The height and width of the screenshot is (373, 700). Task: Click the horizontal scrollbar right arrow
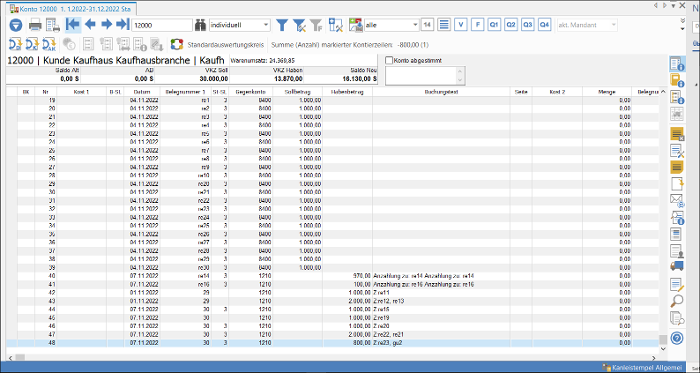pyautogui.click(x=654, y=357)
